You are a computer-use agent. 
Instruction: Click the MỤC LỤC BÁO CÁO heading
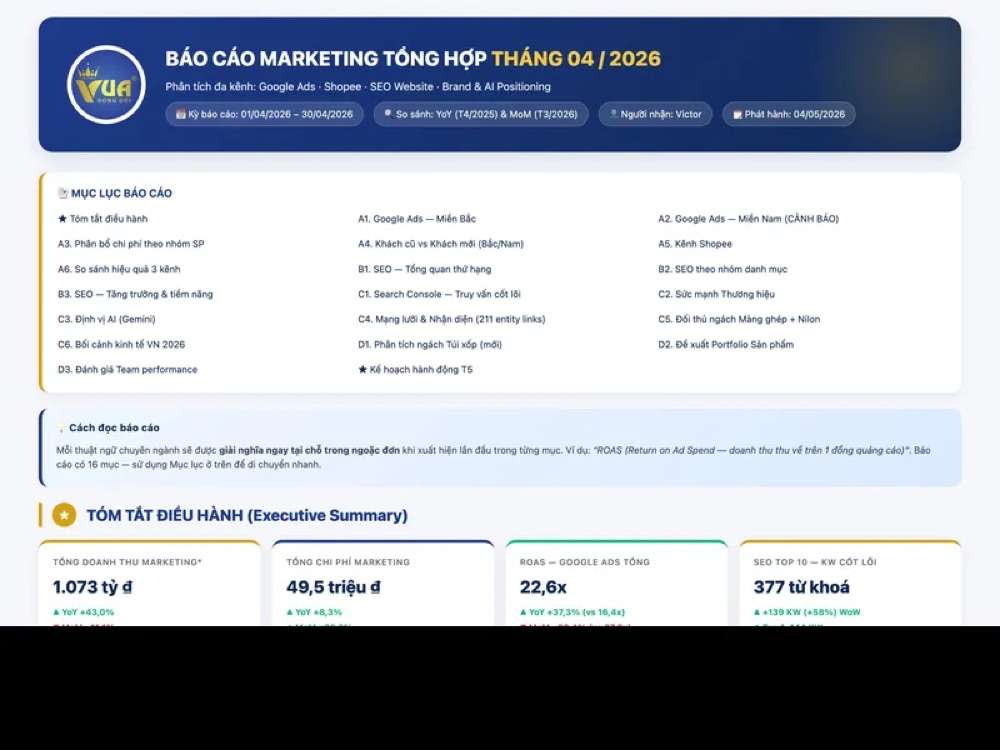tap(121, 193)
